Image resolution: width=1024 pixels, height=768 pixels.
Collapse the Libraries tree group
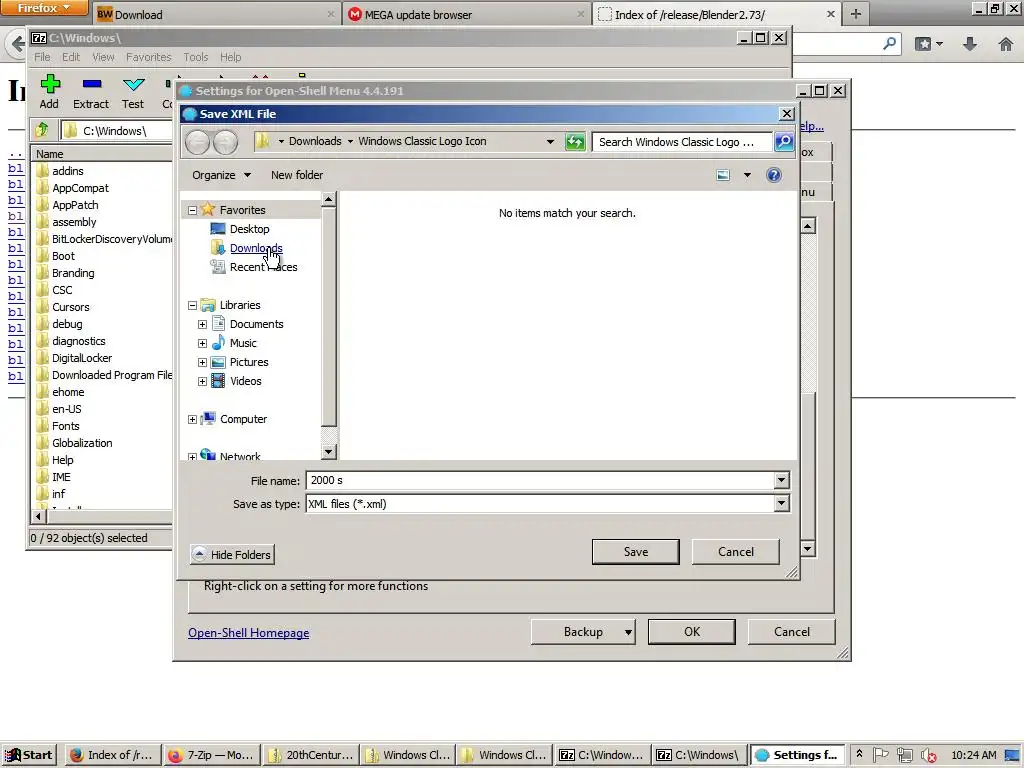192,306
